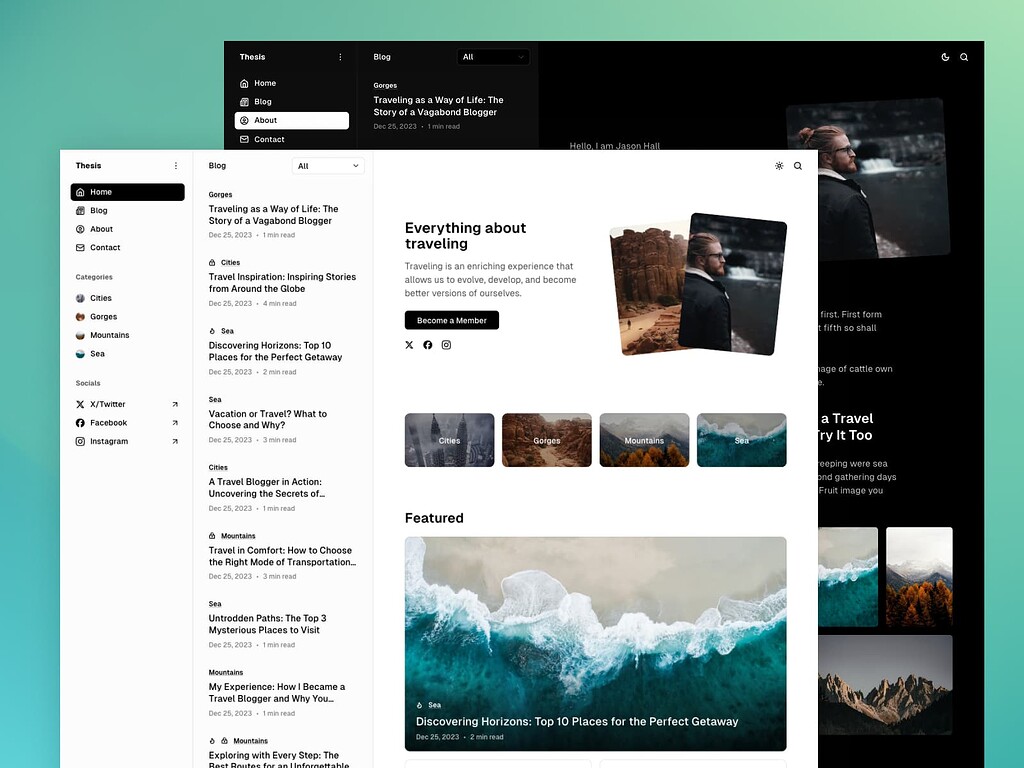Toggle the theme using the sun icon

(779, 166)
